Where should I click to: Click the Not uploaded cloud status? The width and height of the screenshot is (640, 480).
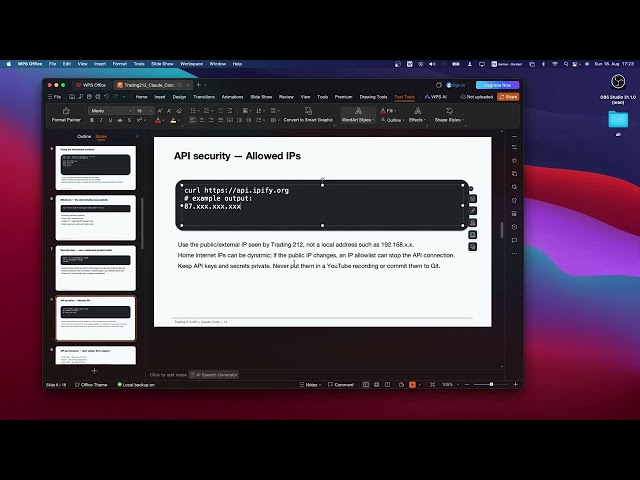point(476,97)
